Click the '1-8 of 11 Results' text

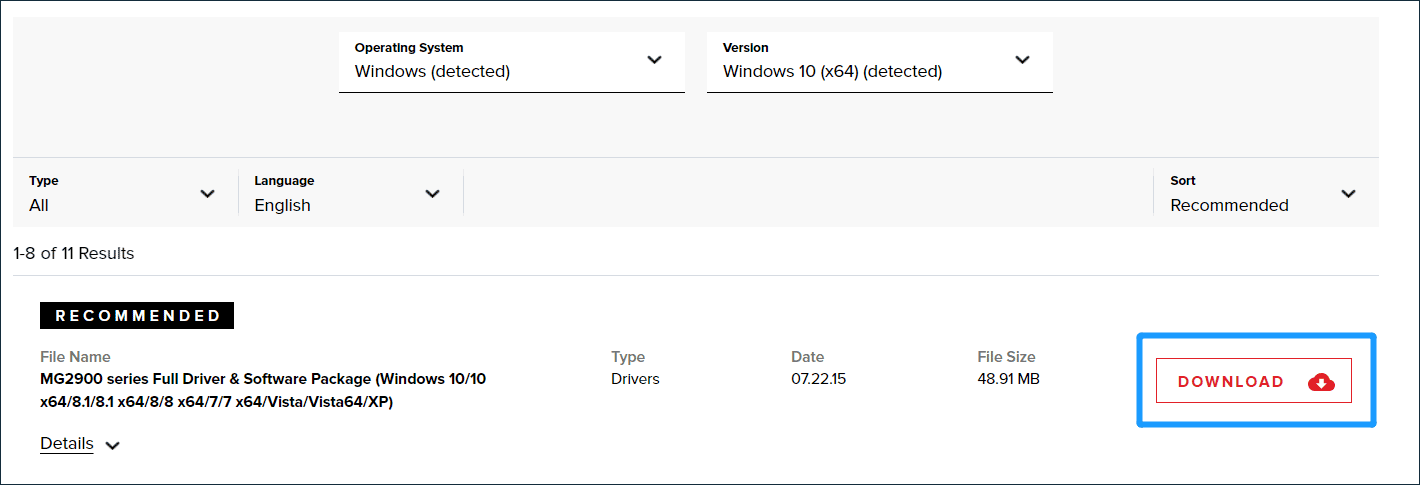74,253
